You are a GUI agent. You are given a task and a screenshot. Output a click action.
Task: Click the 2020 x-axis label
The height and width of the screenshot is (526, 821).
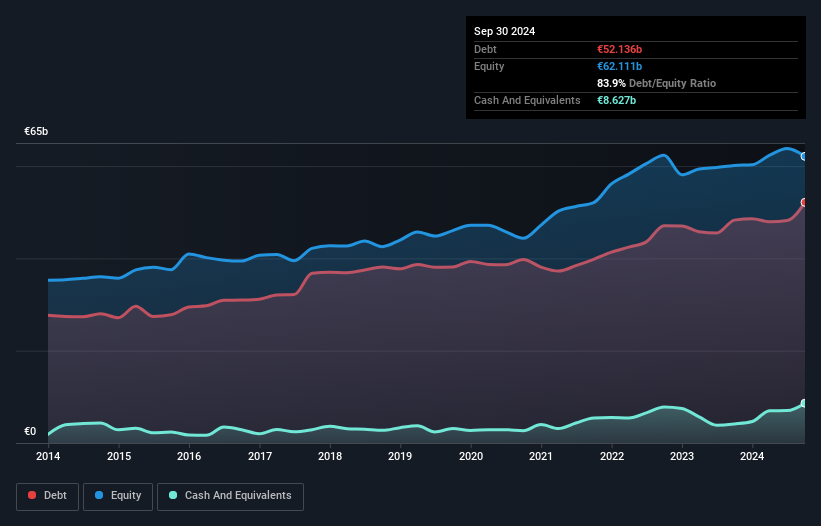471,456
